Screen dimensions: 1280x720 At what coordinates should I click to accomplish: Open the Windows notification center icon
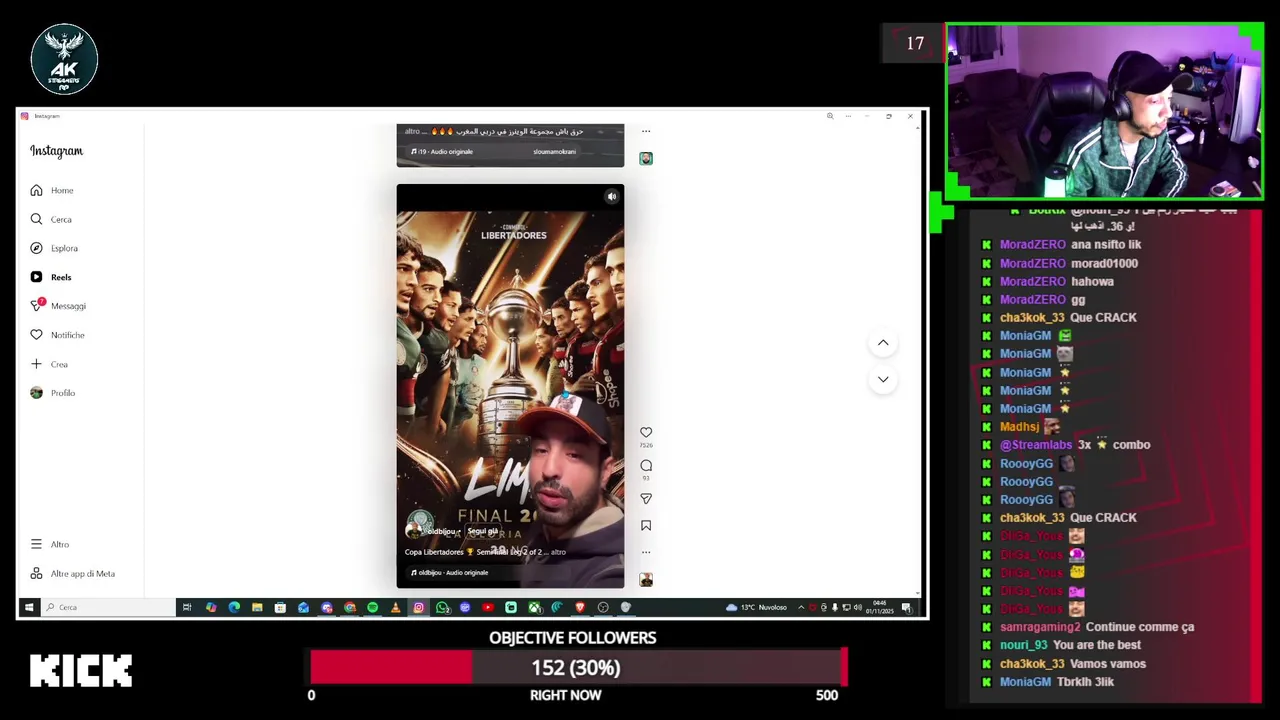[906, 607]
